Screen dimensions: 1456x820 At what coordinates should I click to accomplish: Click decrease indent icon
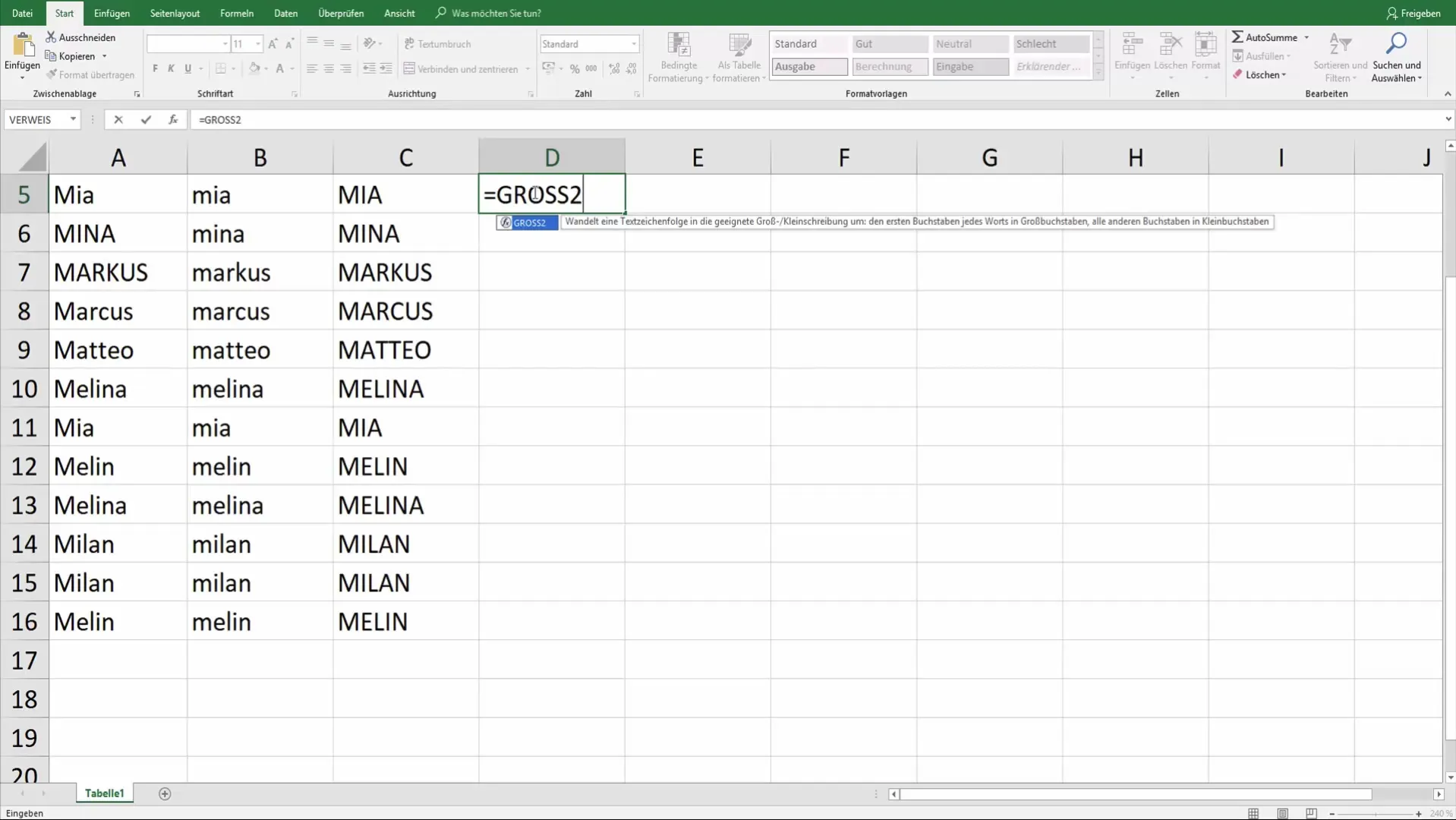(369, 68)
